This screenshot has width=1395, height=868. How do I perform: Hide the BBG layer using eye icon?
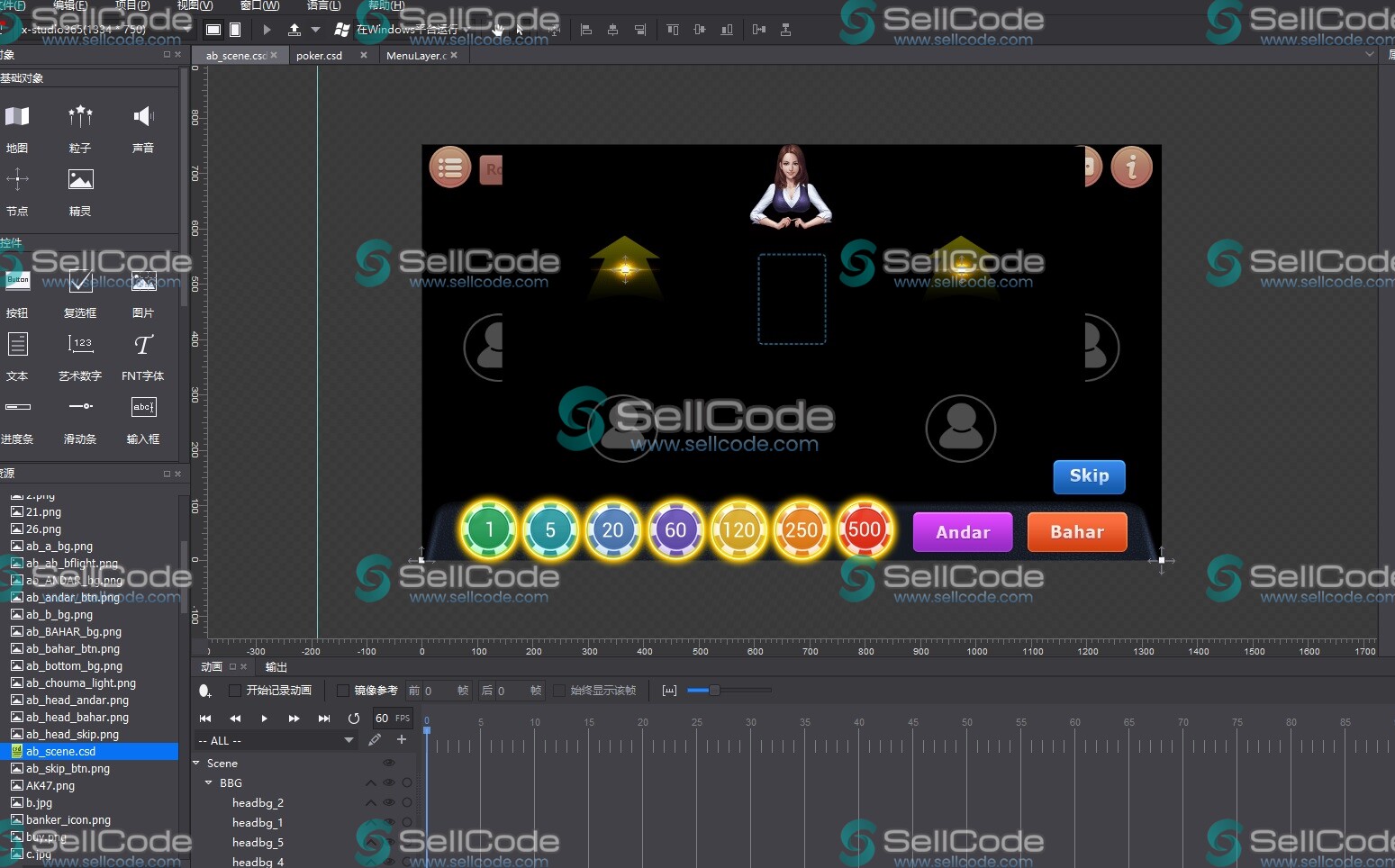click(x=389, y=783)
